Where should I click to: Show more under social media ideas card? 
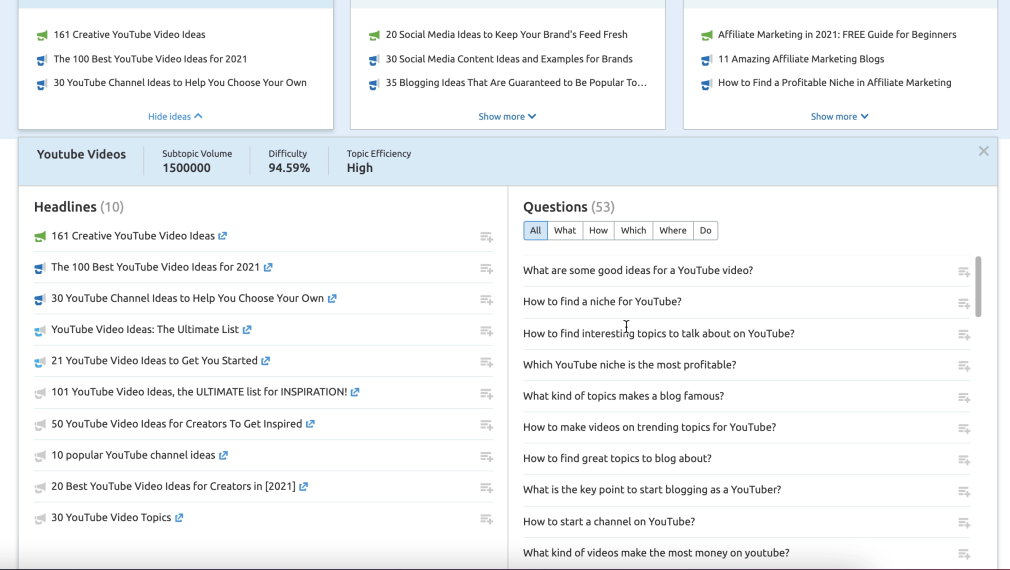tap(507, 117)
